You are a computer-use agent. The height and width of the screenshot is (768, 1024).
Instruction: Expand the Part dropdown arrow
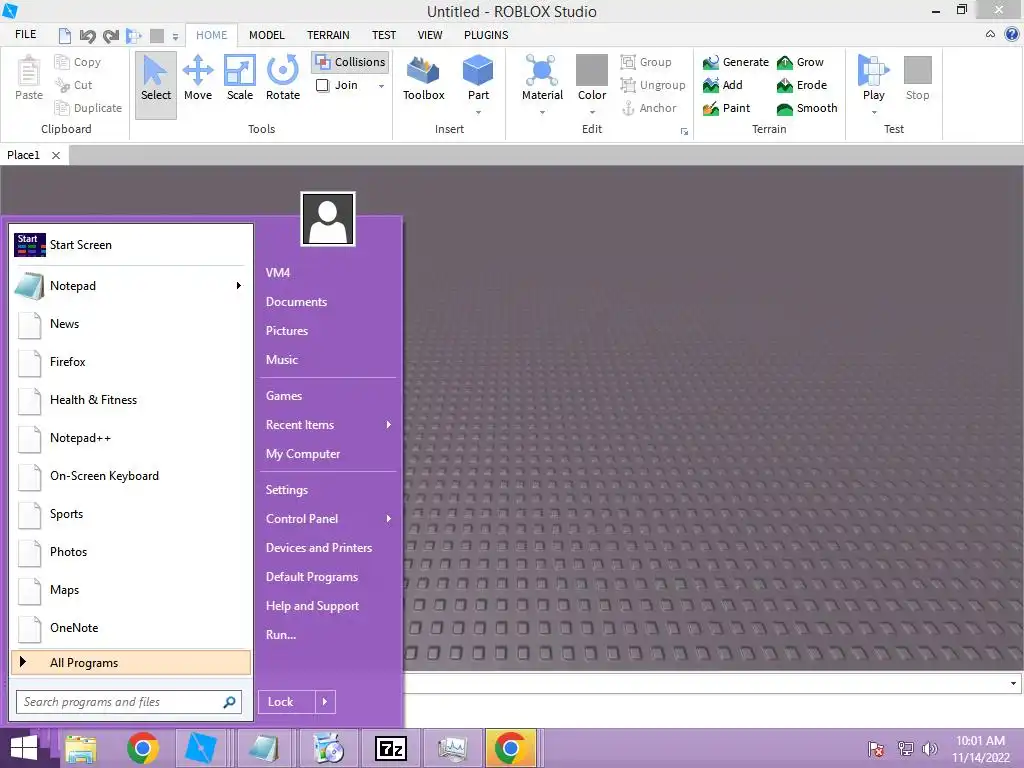pos(478,112)
